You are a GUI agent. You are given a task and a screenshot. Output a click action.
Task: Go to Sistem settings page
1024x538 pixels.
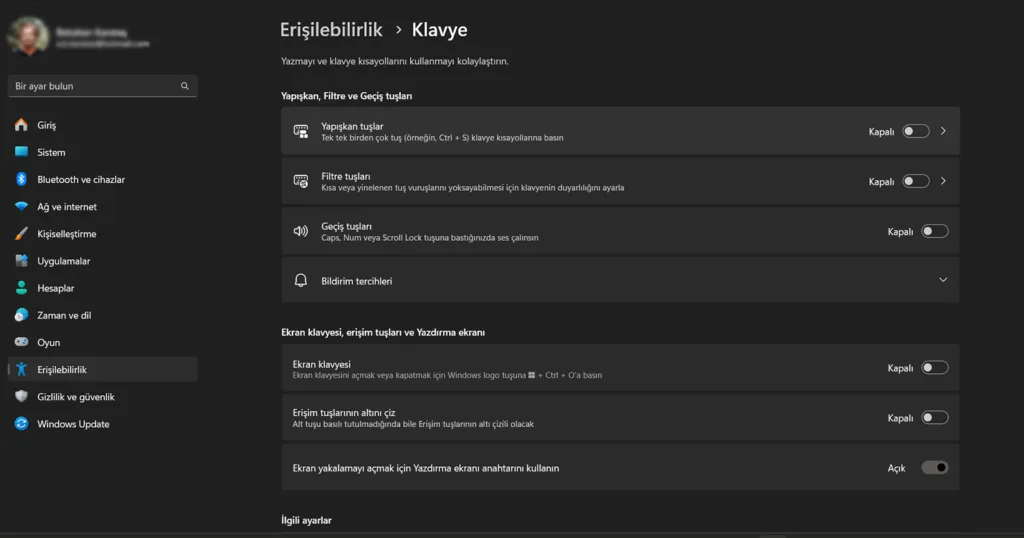click(51, 153)
